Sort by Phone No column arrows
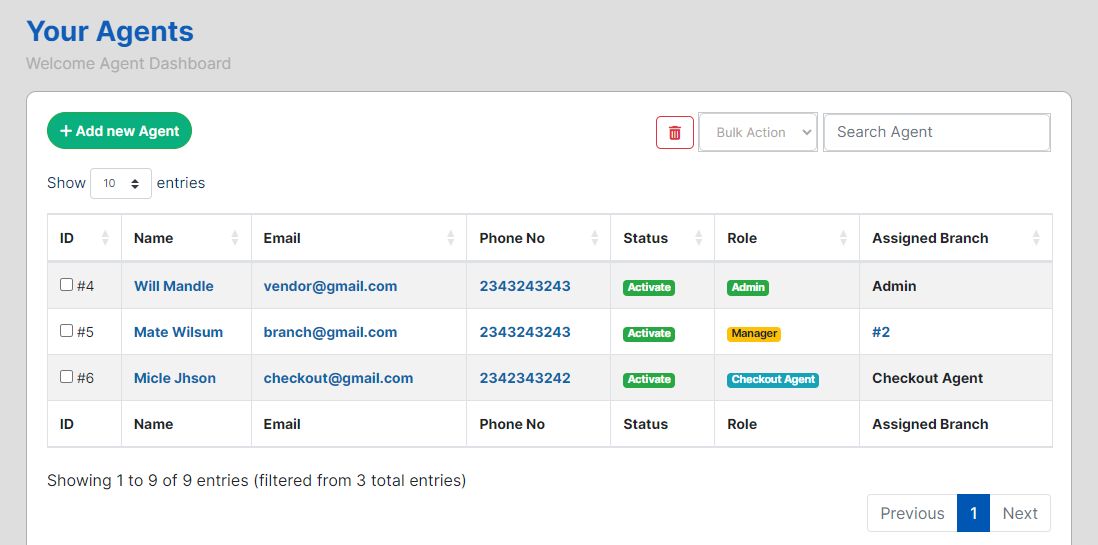This screenshot has width=1098, height=545. 594,238
